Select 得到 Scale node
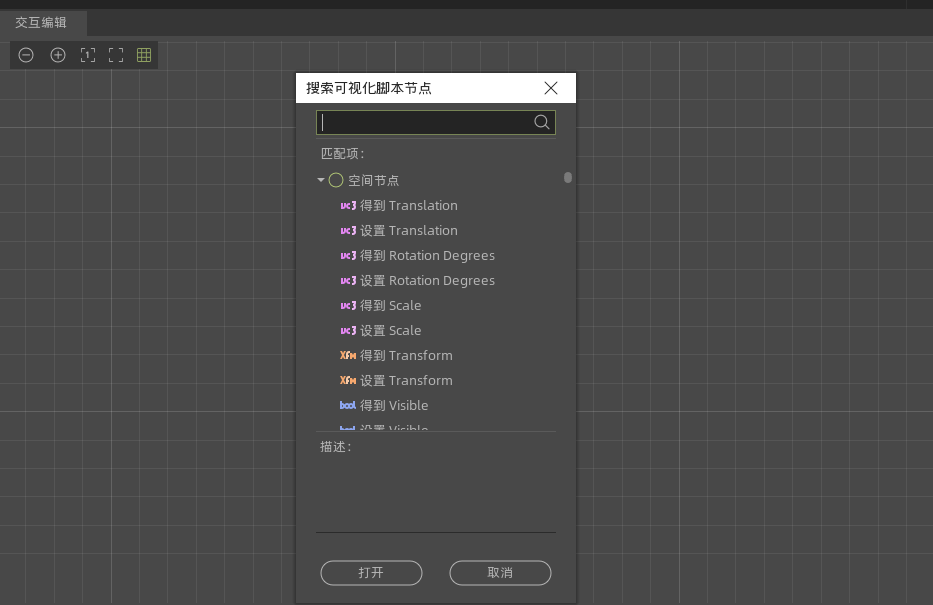This screenshot has height=605, width=933. pos(390,306)
